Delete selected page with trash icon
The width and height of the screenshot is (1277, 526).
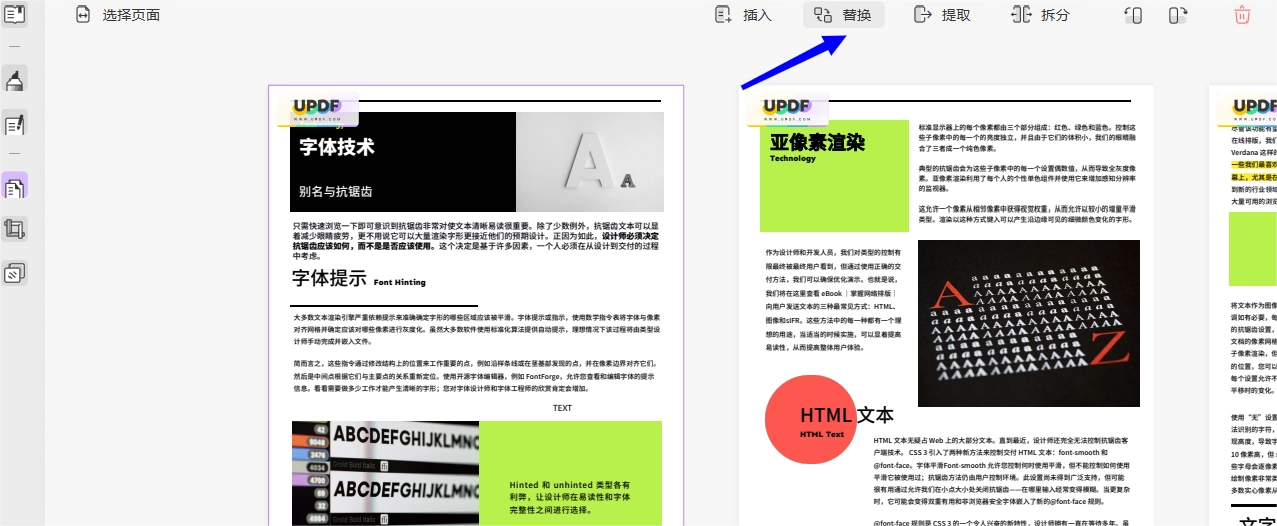click(1242, 15)
